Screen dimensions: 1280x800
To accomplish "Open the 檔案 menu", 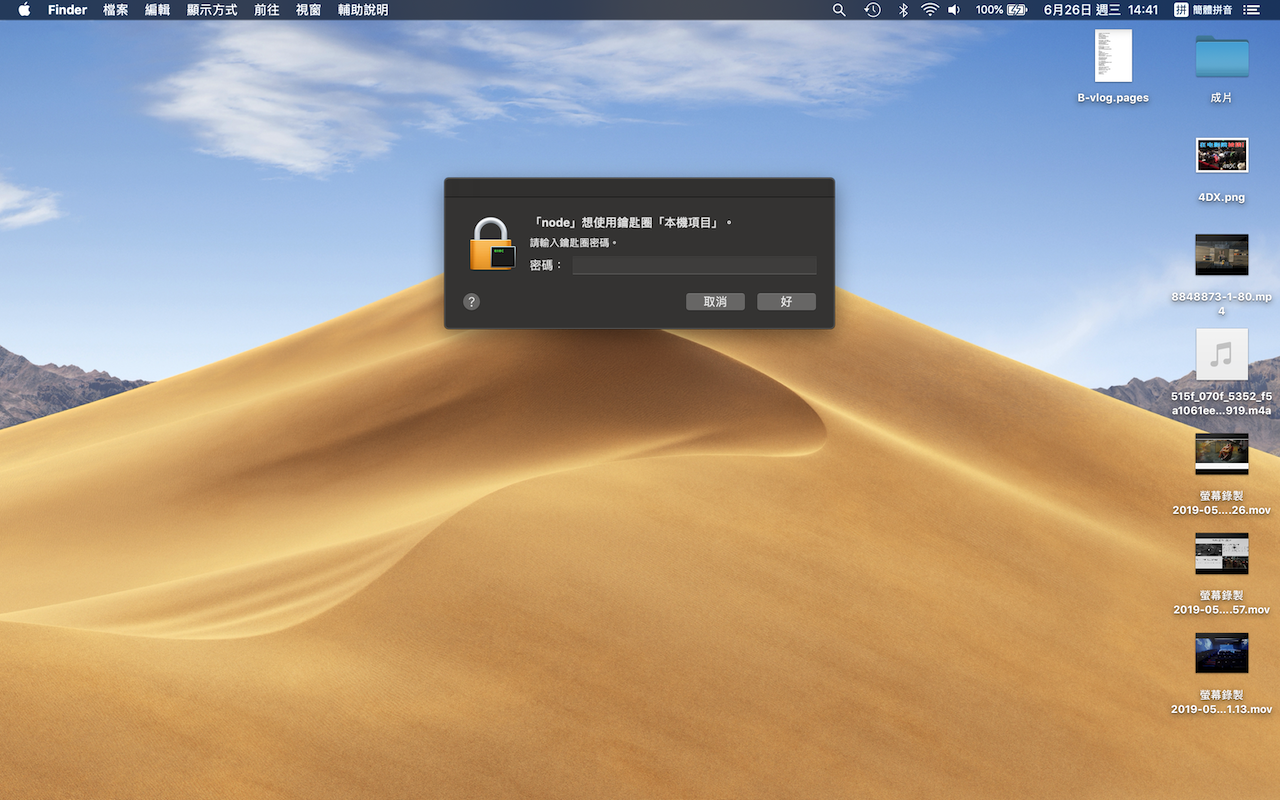I will click(x=115, y=10).
